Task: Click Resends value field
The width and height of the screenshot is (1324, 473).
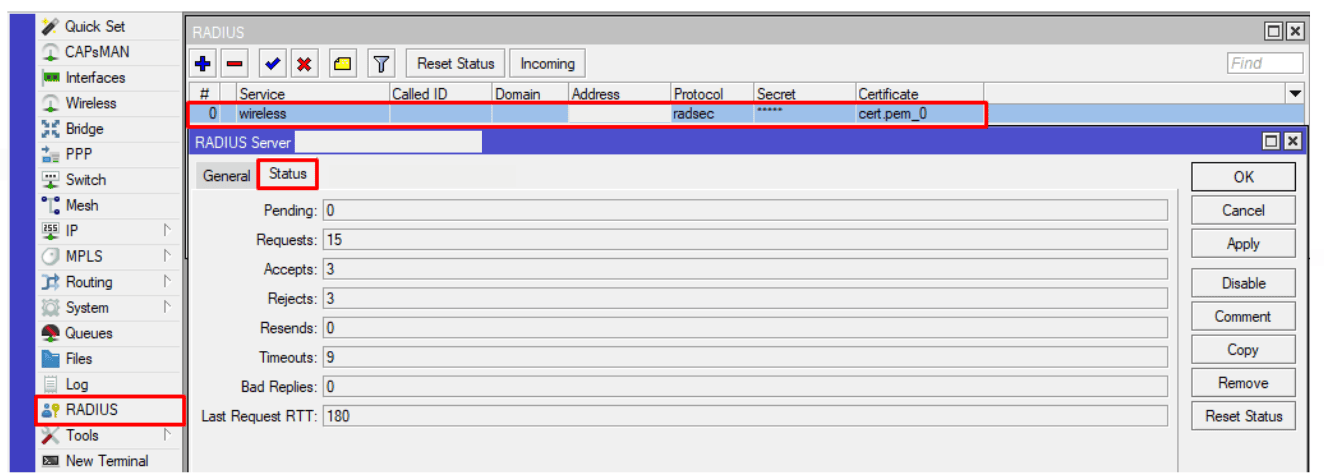Action: pyautogui.click(x=745, y=328)
